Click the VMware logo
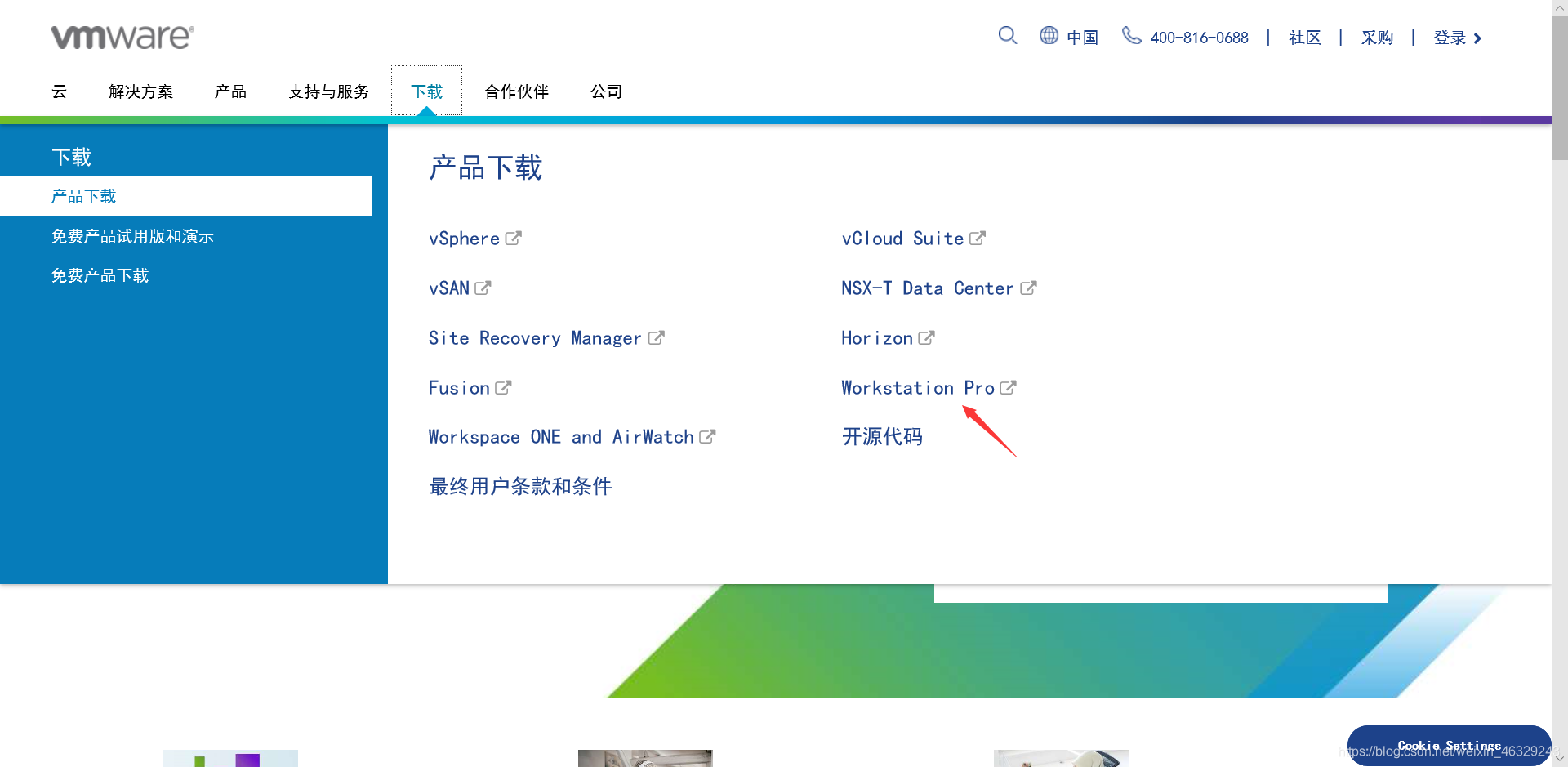The width and height of the screenshot is (1568, 767). pyautogui.click(x=122, y=37)
